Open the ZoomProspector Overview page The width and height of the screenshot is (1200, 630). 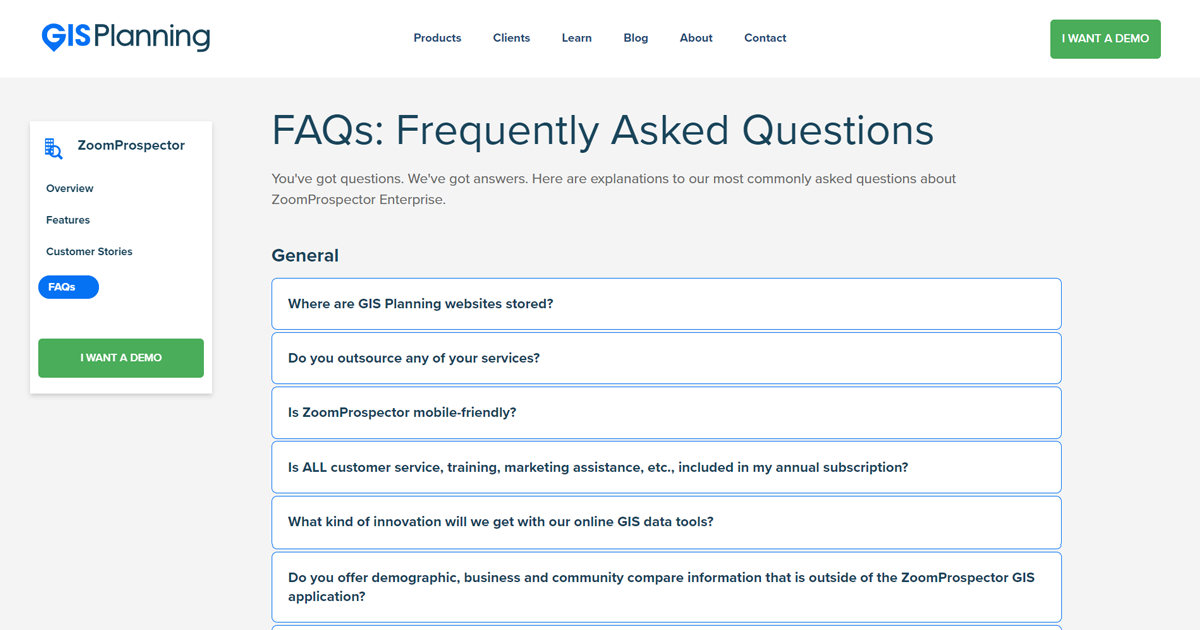69,188
